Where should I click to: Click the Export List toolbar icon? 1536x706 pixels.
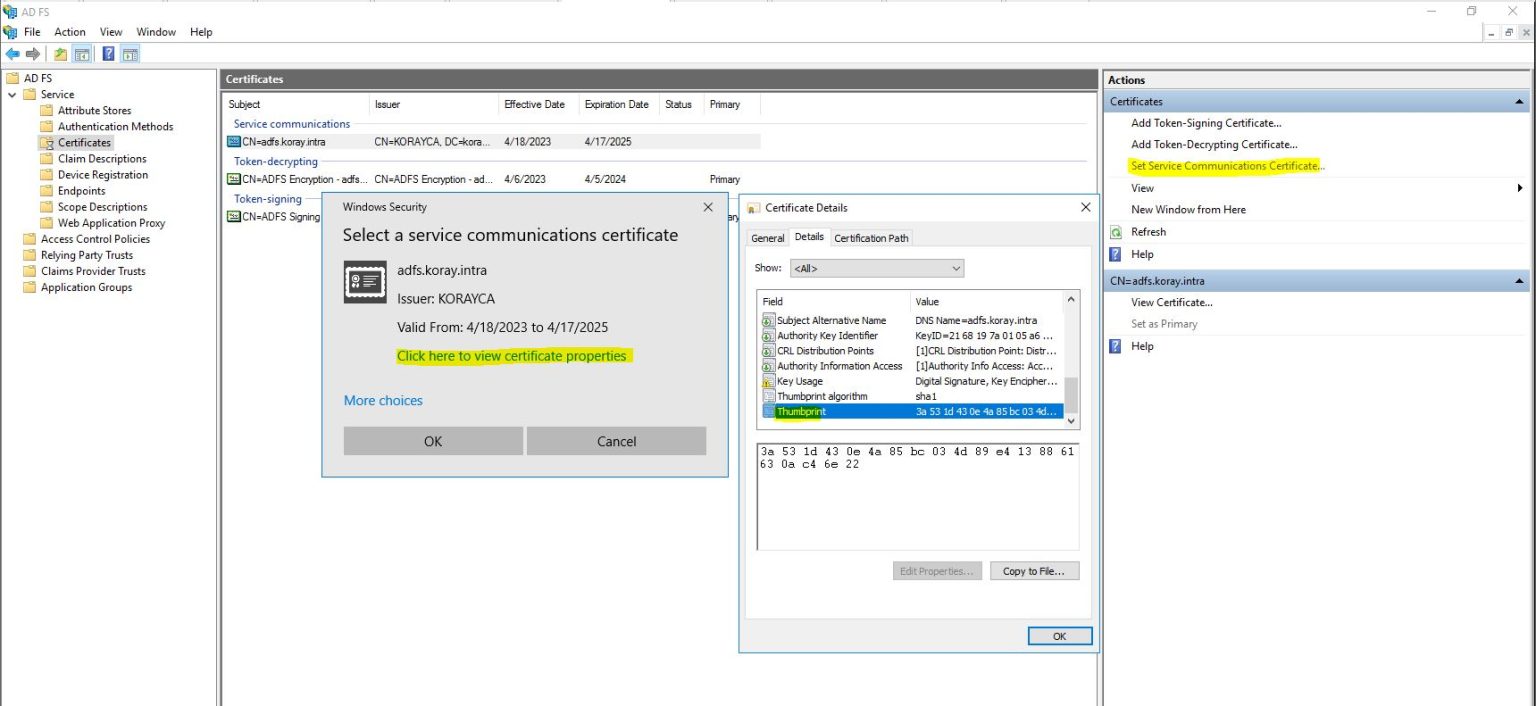[60, 54]
